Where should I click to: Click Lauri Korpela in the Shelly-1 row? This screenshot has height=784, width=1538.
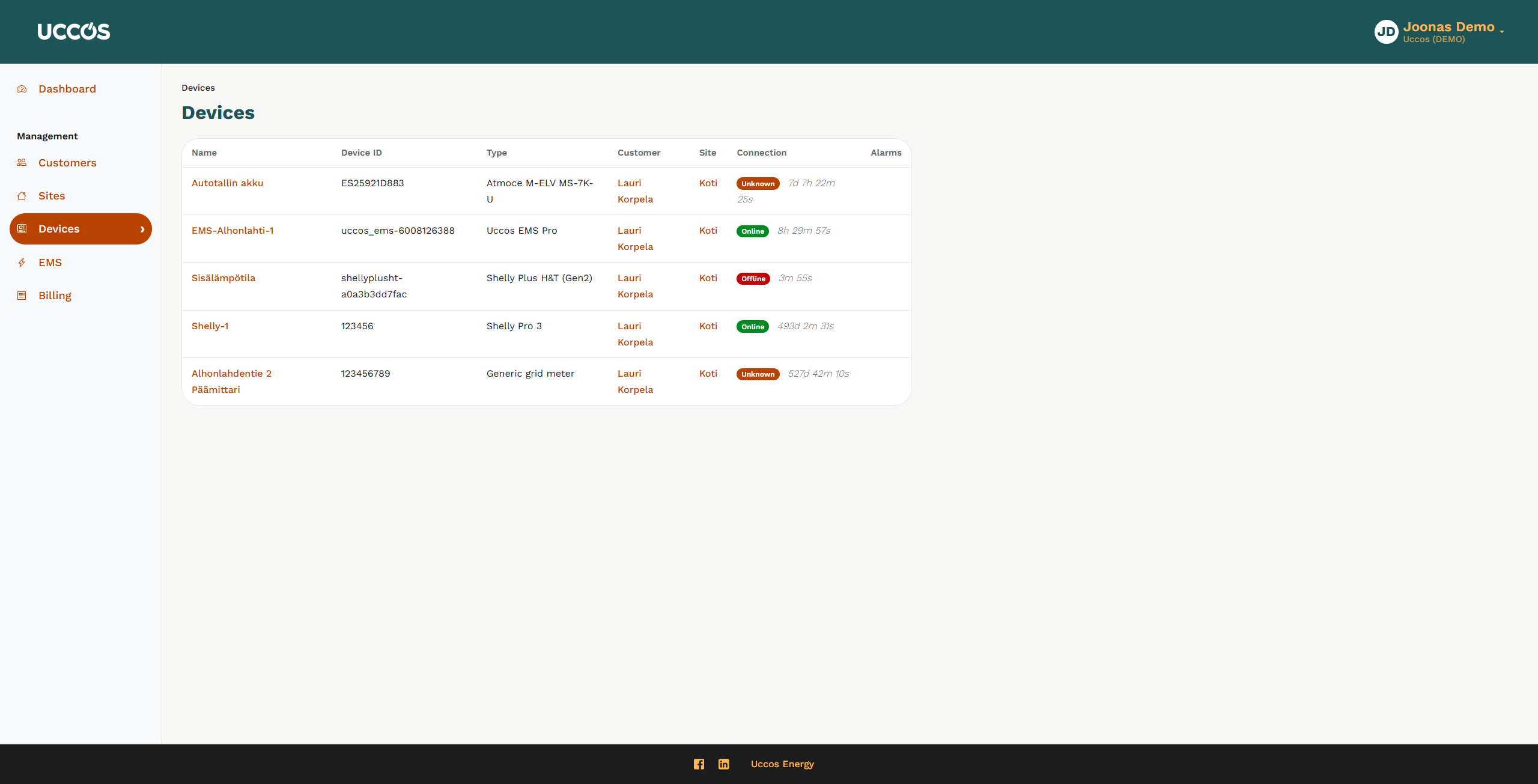635,334
